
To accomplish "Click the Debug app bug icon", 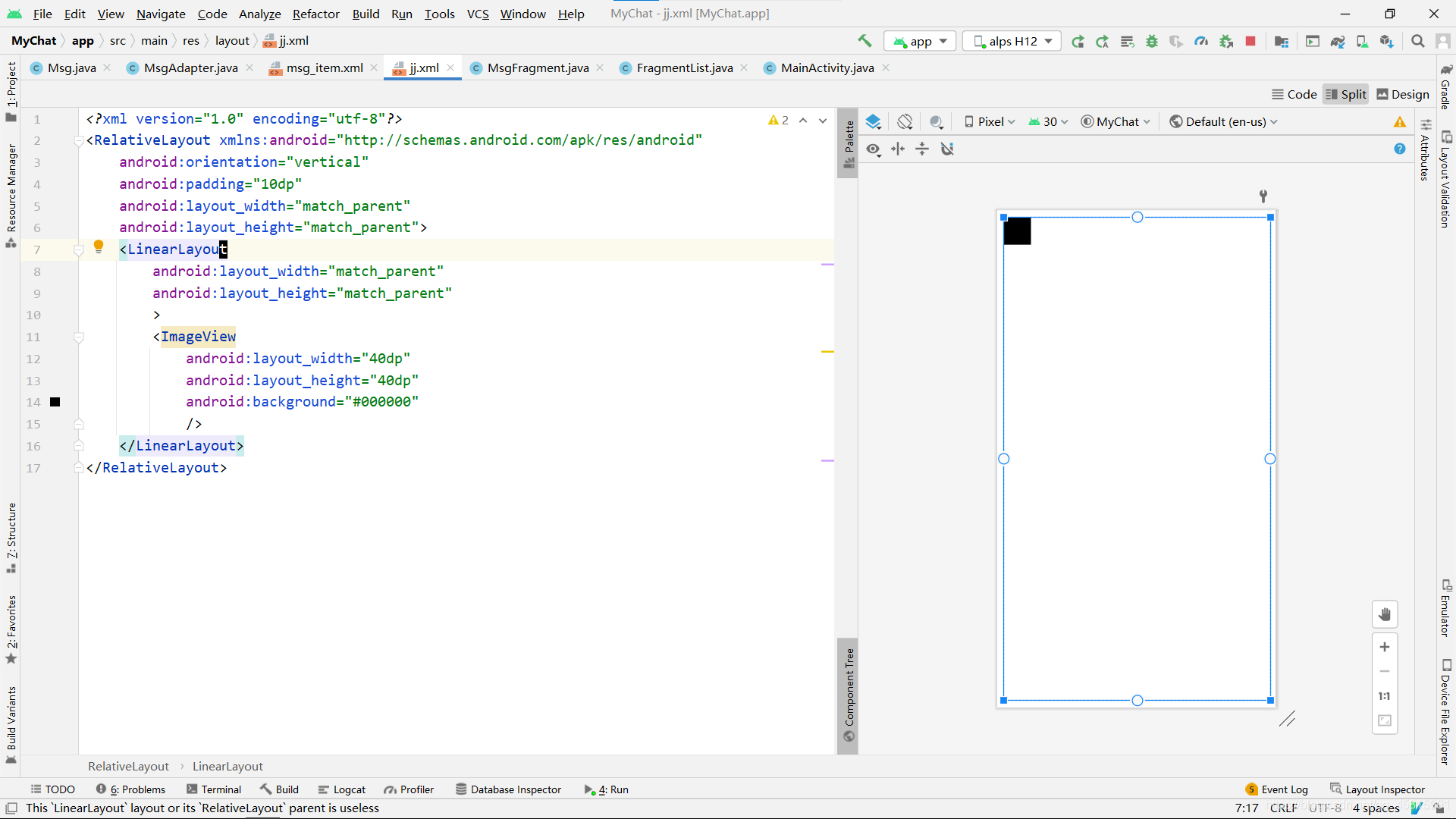I will [x=1152, y=41].
